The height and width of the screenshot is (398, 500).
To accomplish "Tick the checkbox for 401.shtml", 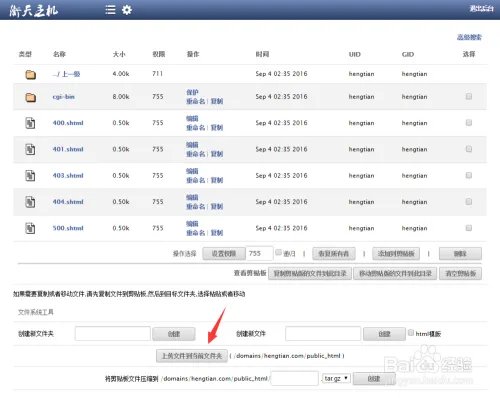I will pos(469,149).
